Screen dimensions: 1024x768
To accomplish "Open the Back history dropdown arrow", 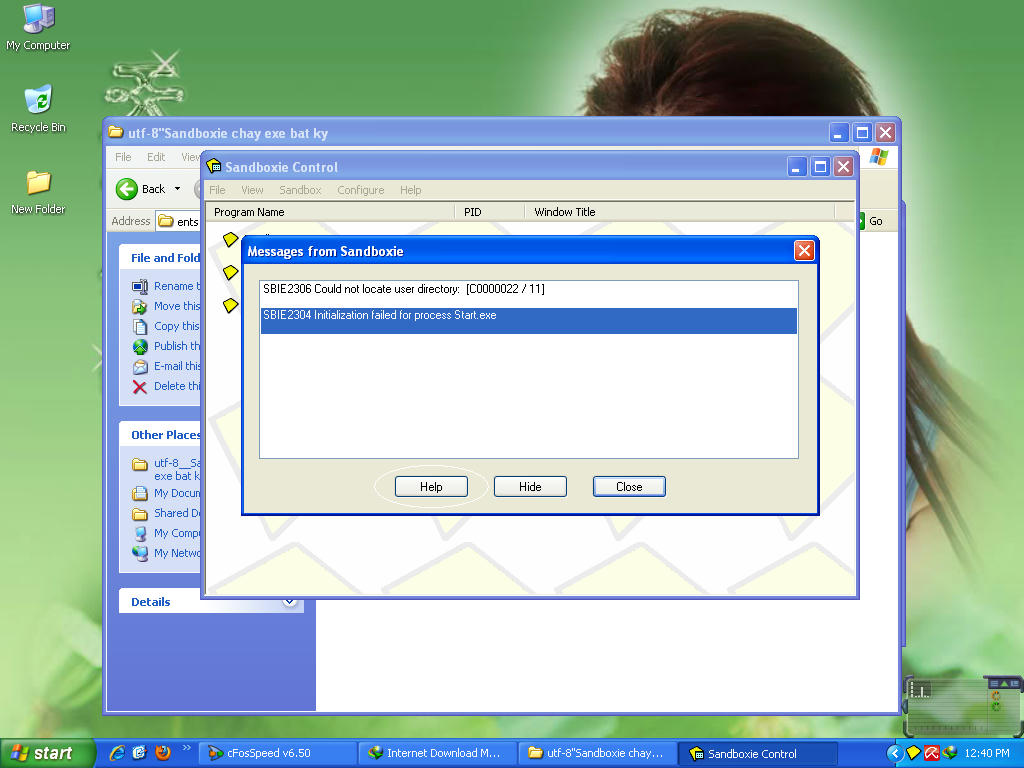I will [177, 189].
